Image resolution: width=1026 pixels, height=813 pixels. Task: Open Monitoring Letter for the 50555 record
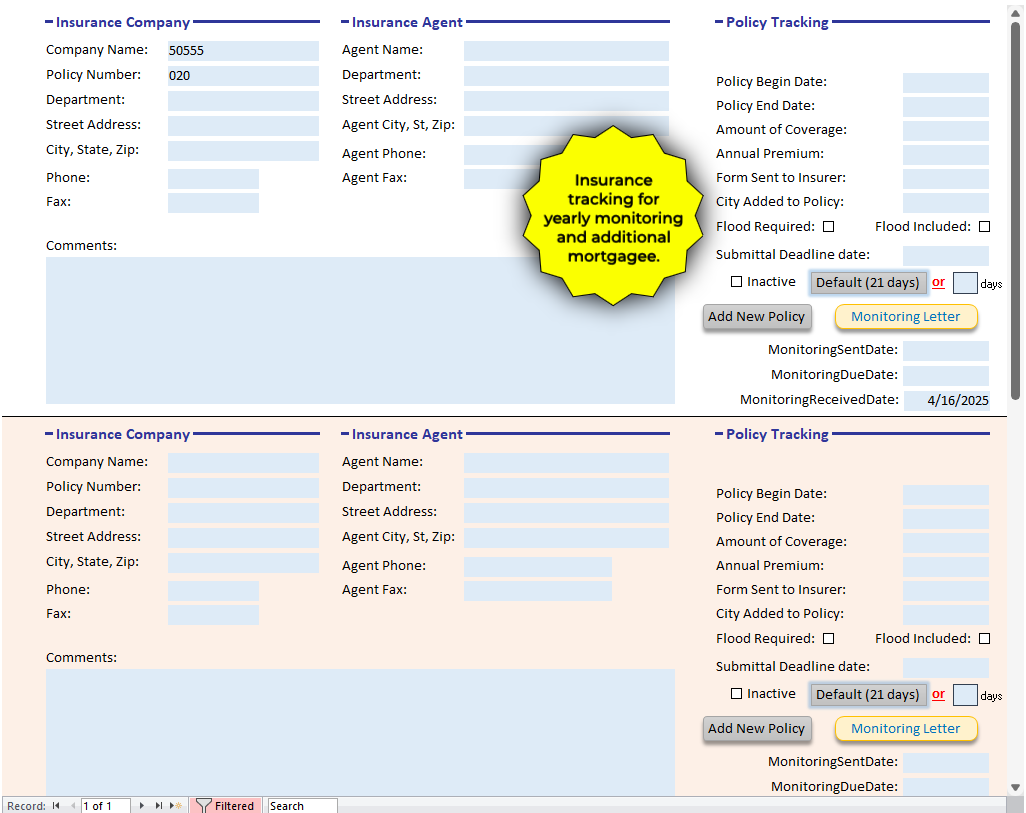(906, 317)
